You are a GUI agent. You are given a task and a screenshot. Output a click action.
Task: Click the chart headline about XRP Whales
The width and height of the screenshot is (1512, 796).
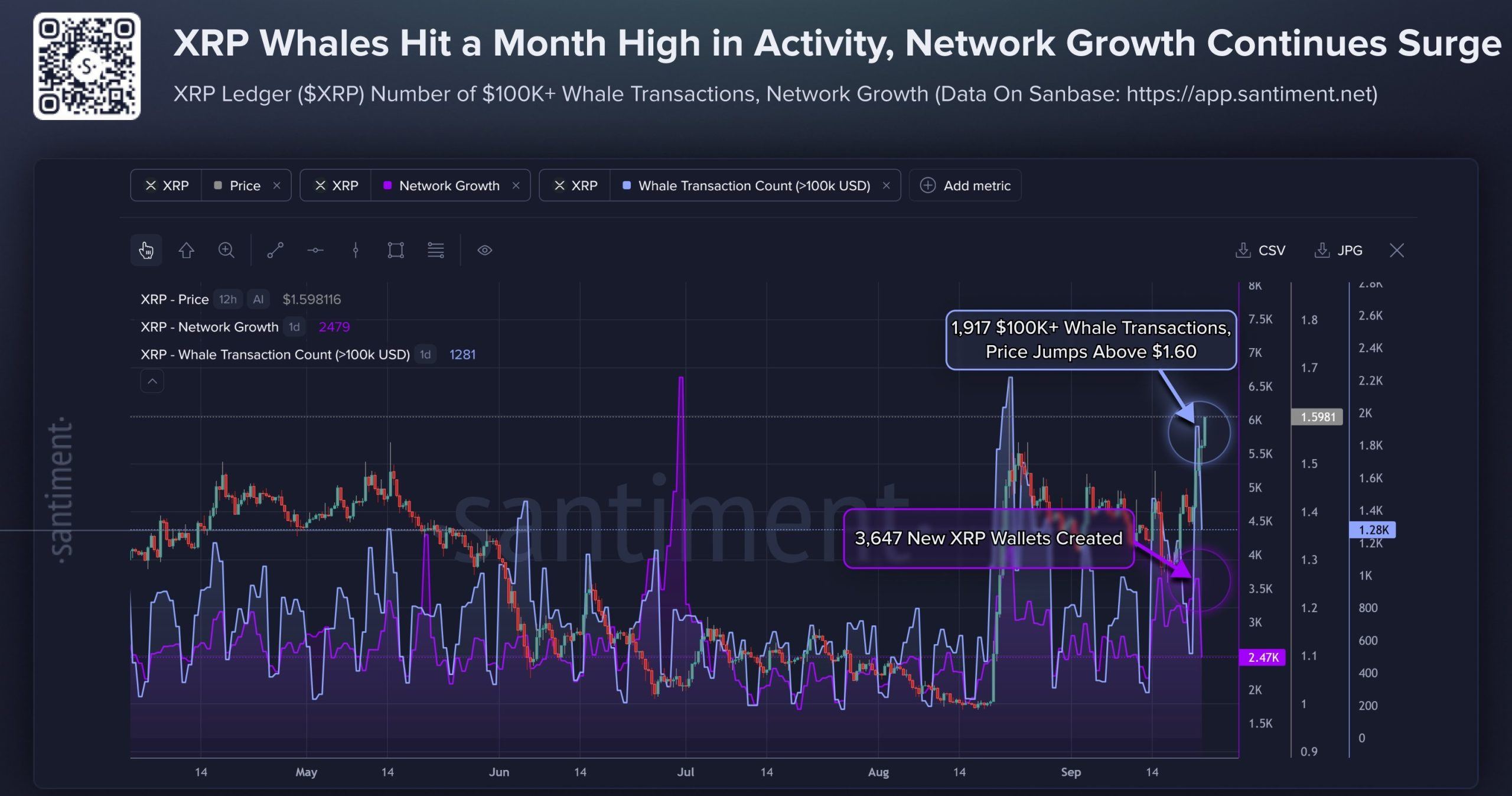click(x=838, y=43)
